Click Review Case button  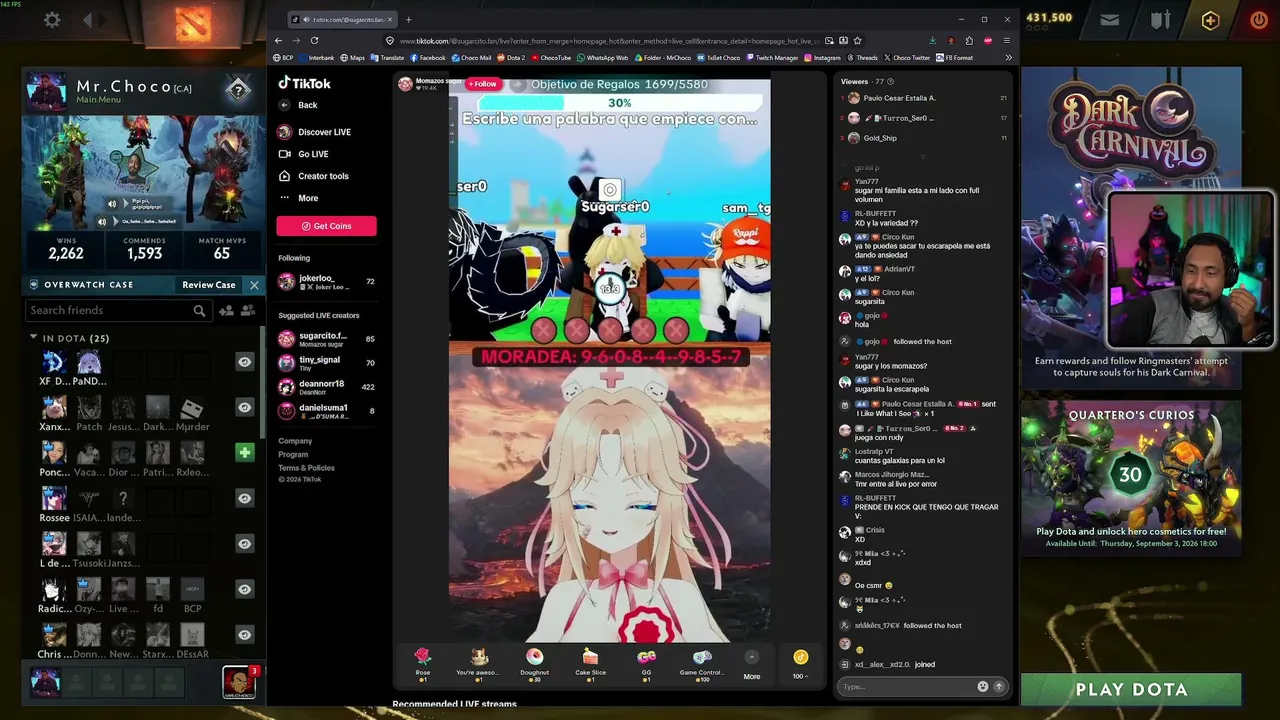[x=208, y=285]
